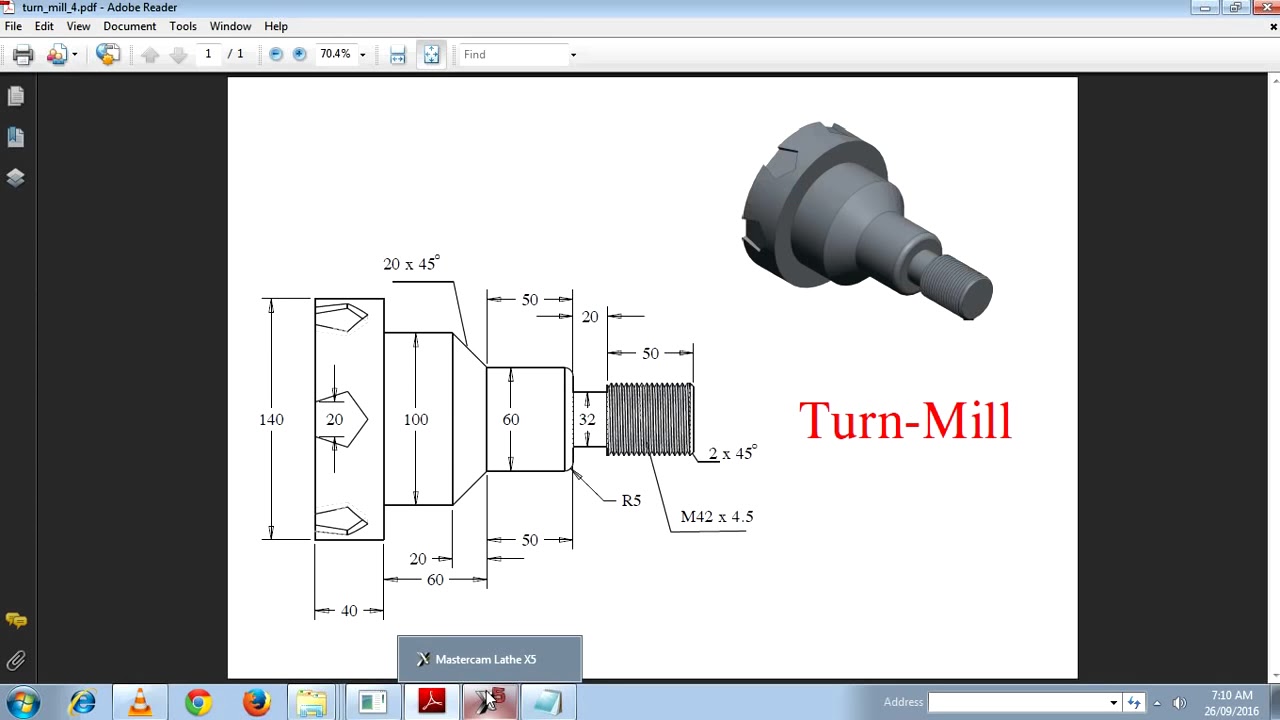The image size is (1280, 720).
Task: Open the Tools menu
Action: [x=183, y=26]
